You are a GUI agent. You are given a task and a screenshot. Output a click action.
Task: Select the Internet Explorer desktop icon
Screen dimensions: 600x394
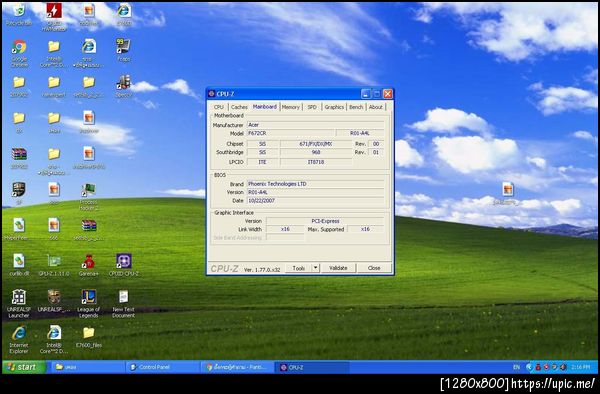tap(19, 340)
